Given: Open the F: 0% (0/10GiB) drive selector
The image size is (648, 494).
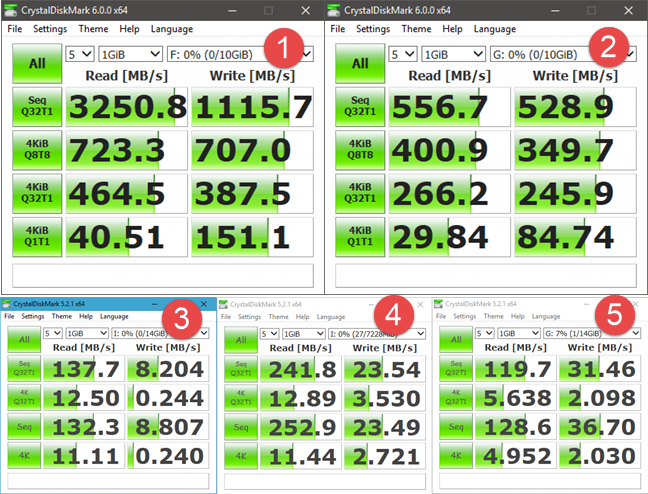Looking at the screenshot, I should point(240,54).
